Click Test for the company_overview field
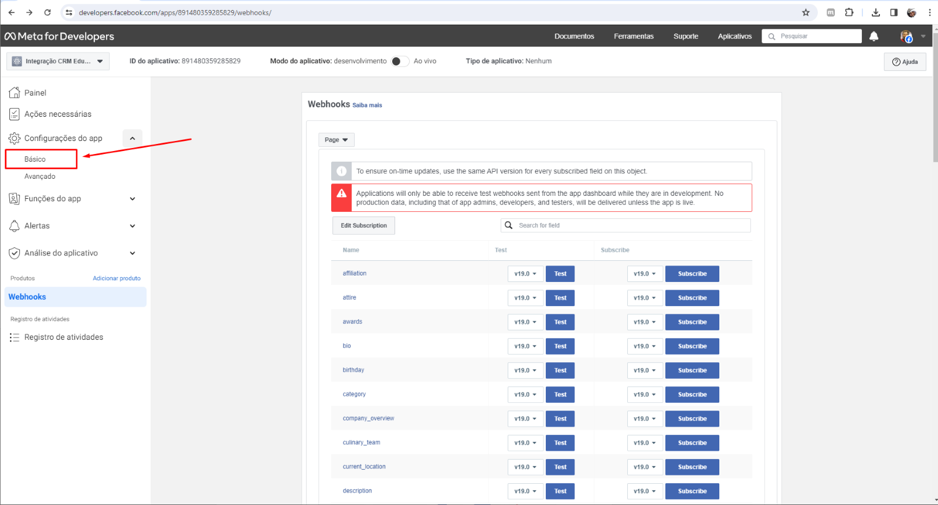Viewport: 938px width, 505px height. [560, 419]
